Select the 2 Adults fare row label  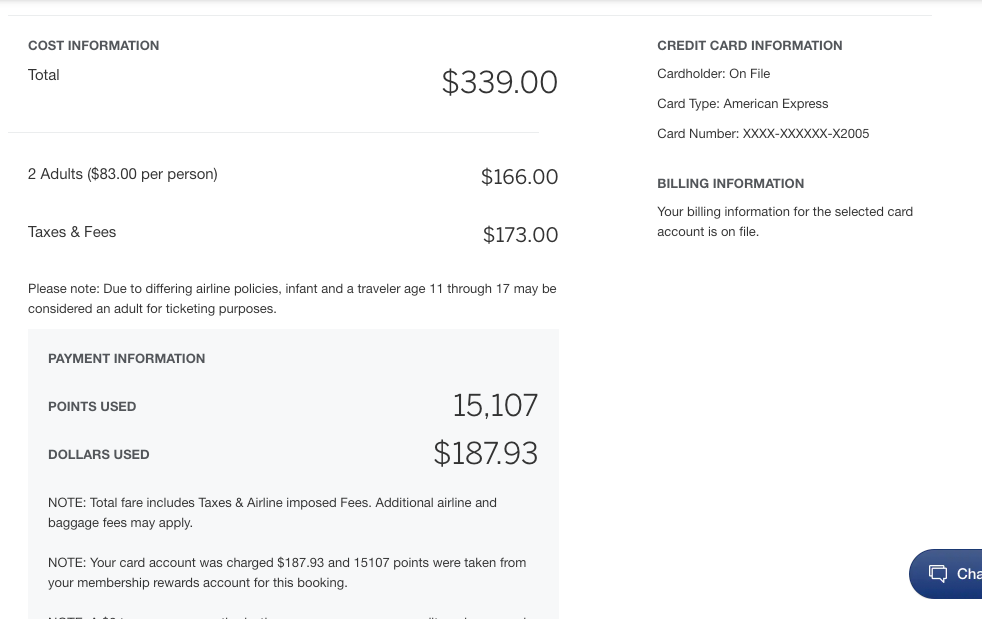point(122,174)
